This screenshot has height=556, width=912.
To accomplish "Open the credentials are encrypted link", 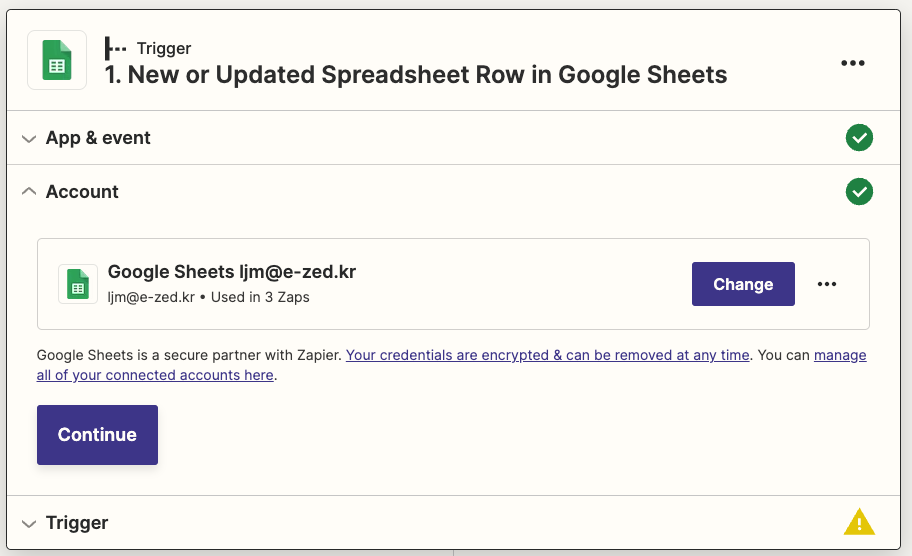I will (547, 355).
